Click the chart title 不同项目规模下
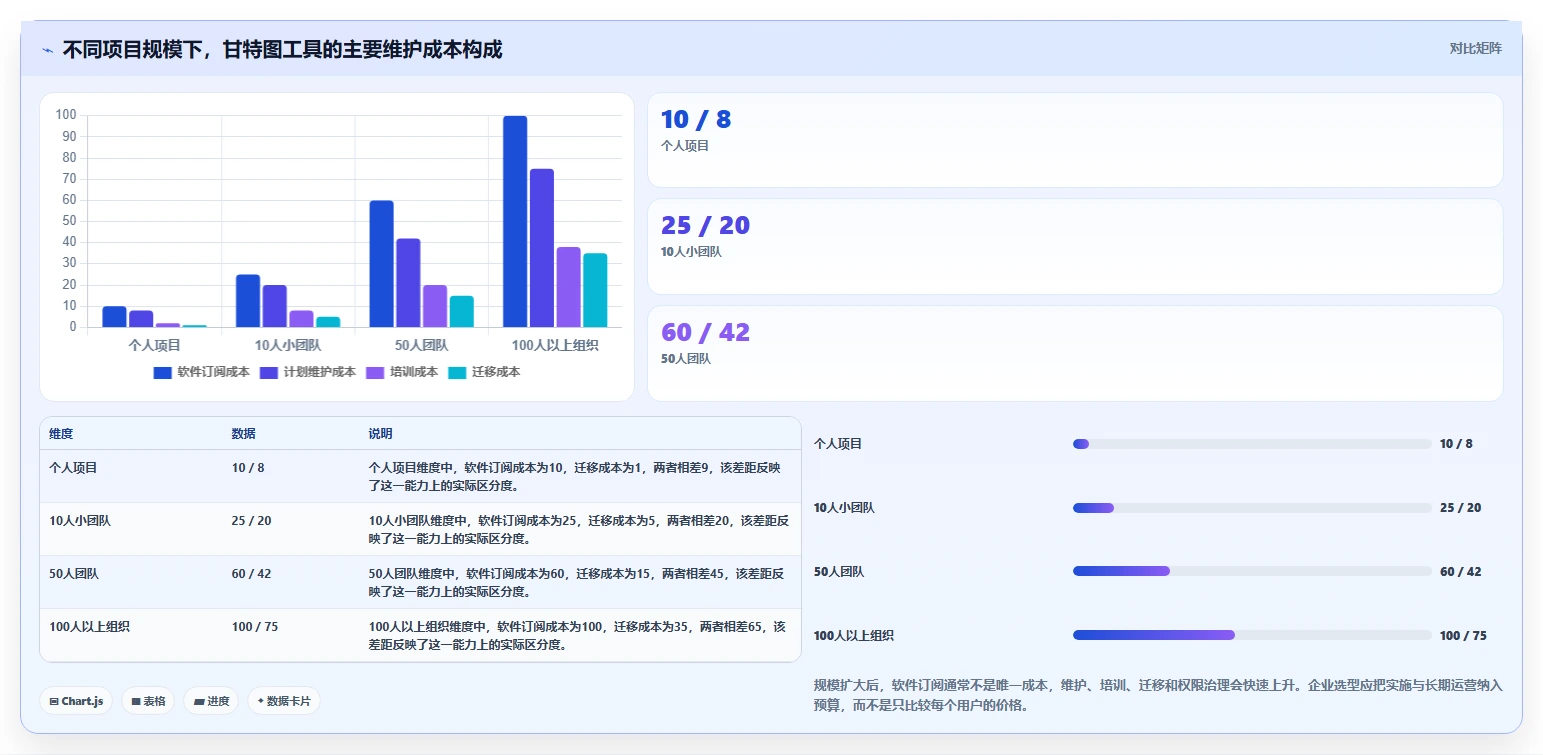This screenshot has width=1543, height=755. [x=282, y=49]
